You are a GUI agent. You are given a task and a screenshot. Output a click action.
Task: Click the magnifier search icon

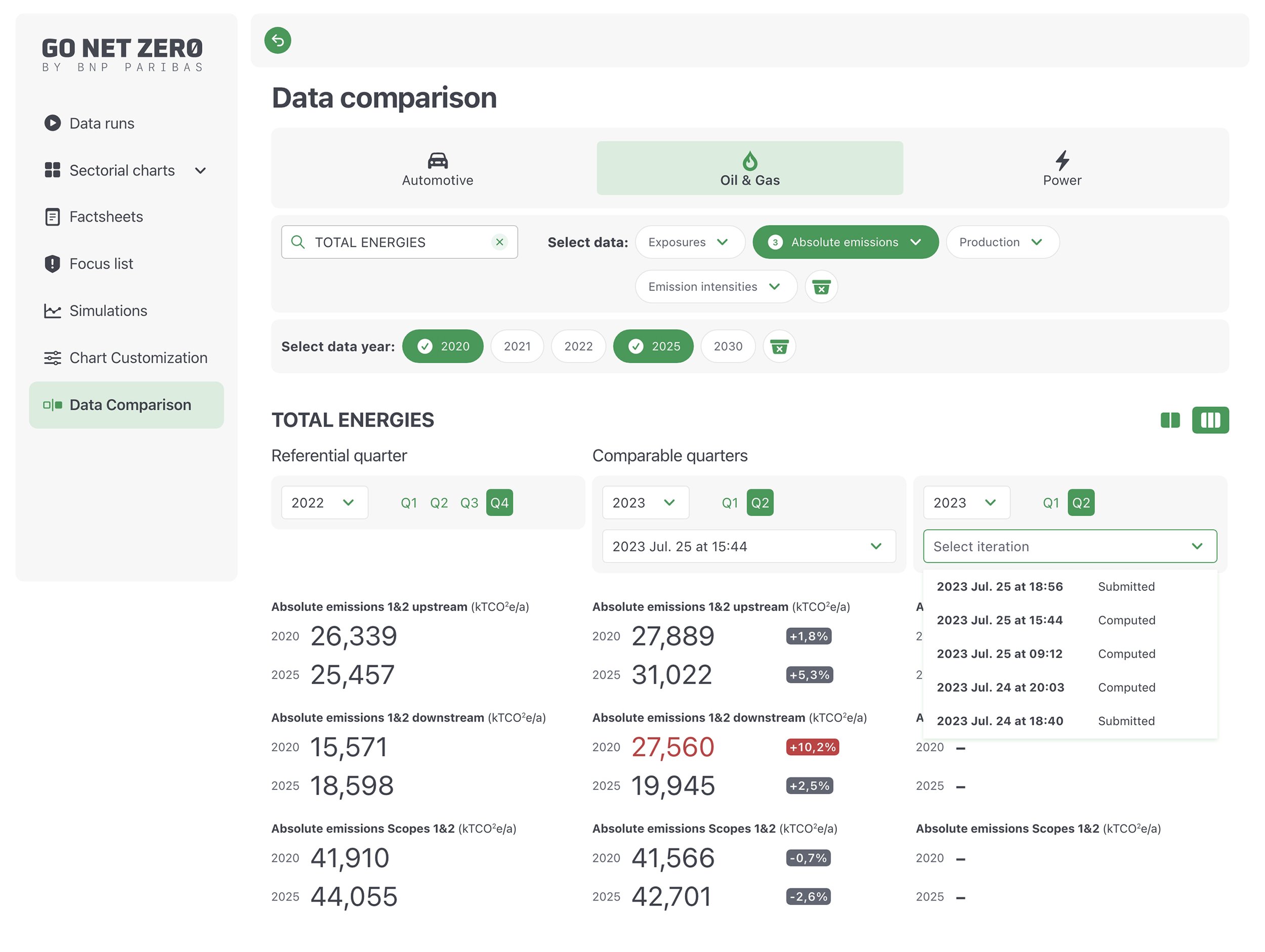(x=298, y=242)
